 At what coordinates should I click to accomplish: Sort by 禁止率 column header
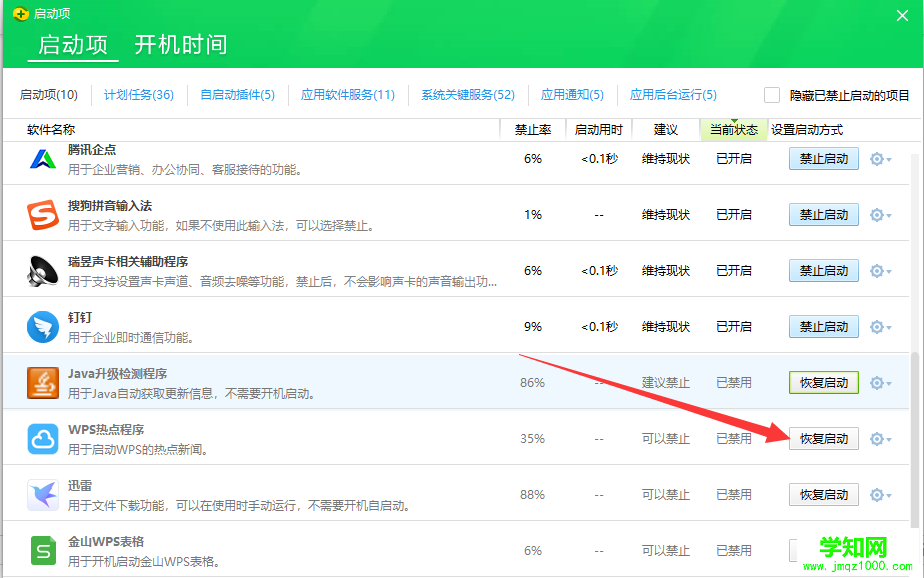pyautogui.click(x=533, y=130)
